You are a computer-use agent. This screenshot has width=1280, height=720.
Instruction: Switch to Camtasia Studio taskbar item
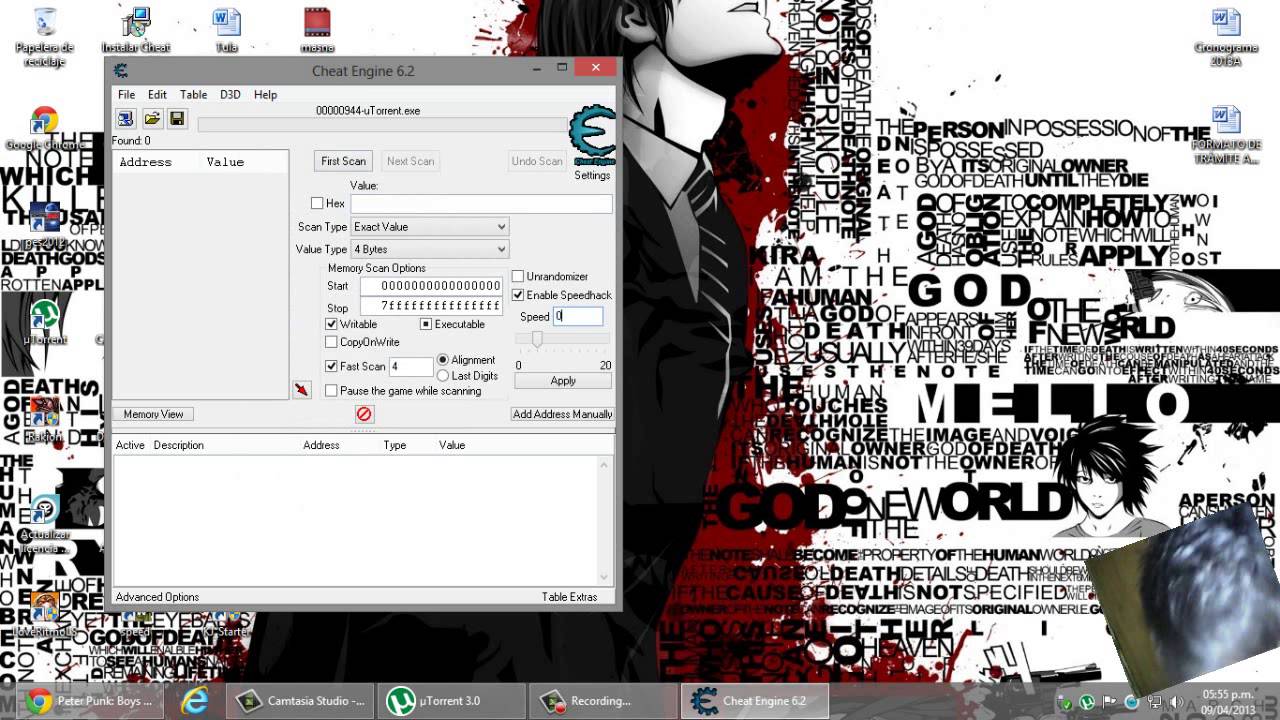coord(302,701)
